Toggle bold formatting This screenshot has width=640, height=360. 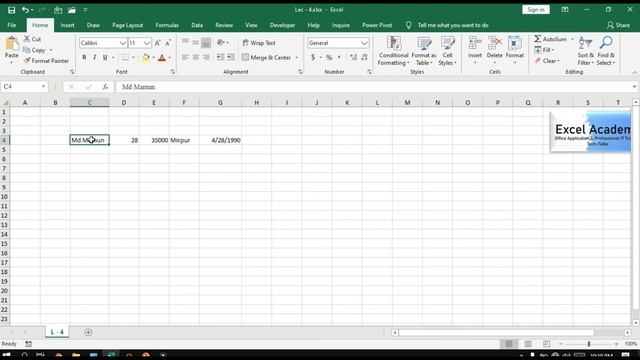[84, 58]
